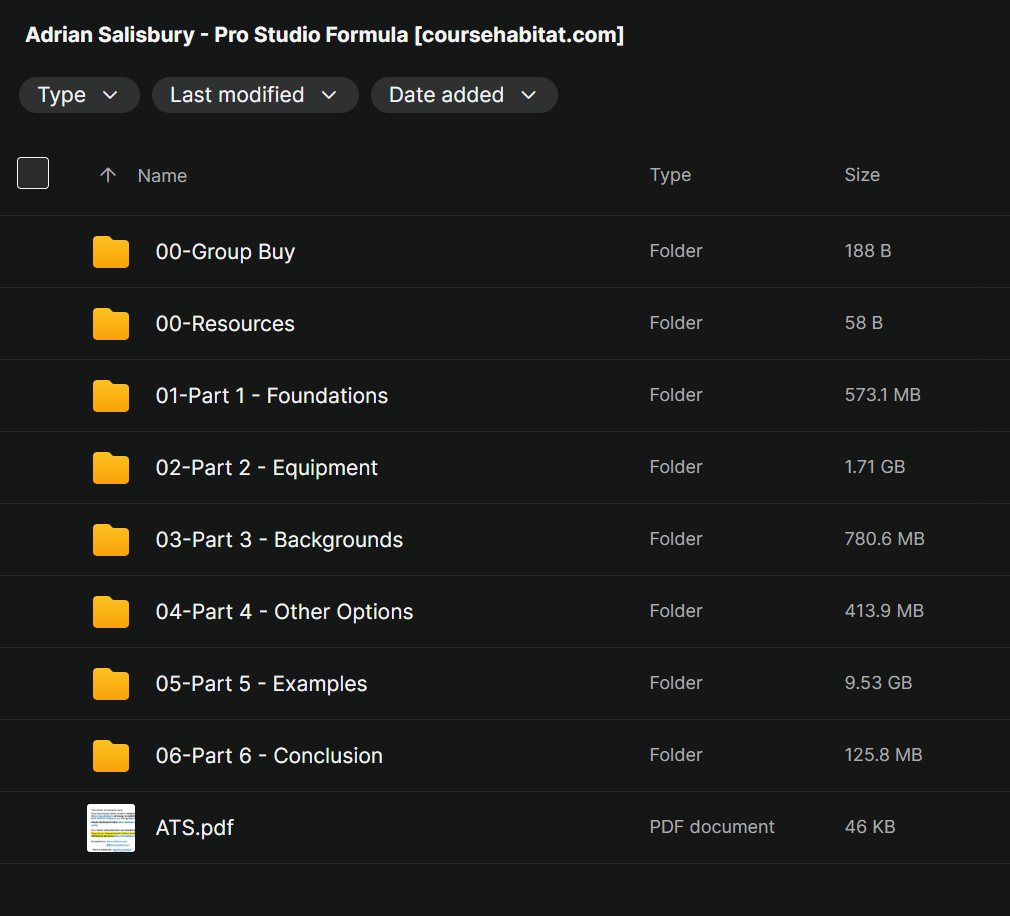Image resolution: width=1010 pixels, height=916 pixels.
Task: Open the ATS.pdf thumbnail preview
Action: click(111, 828)
